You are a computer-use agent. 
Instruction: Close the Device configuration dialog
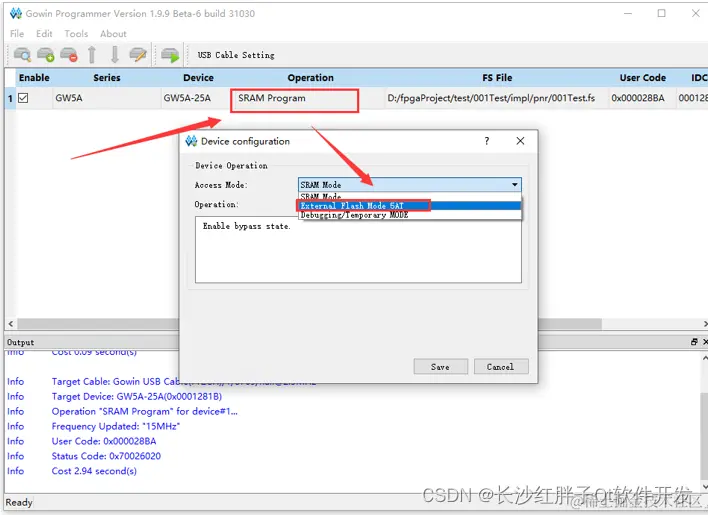click(520, 141)
